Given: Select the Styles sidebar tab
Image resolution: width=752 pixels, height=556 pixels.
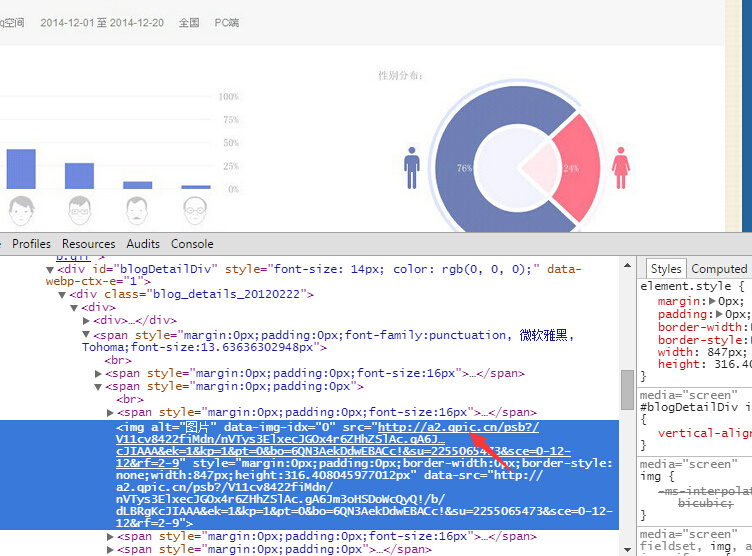Looking at the screenshot, I should click(666, 269).
